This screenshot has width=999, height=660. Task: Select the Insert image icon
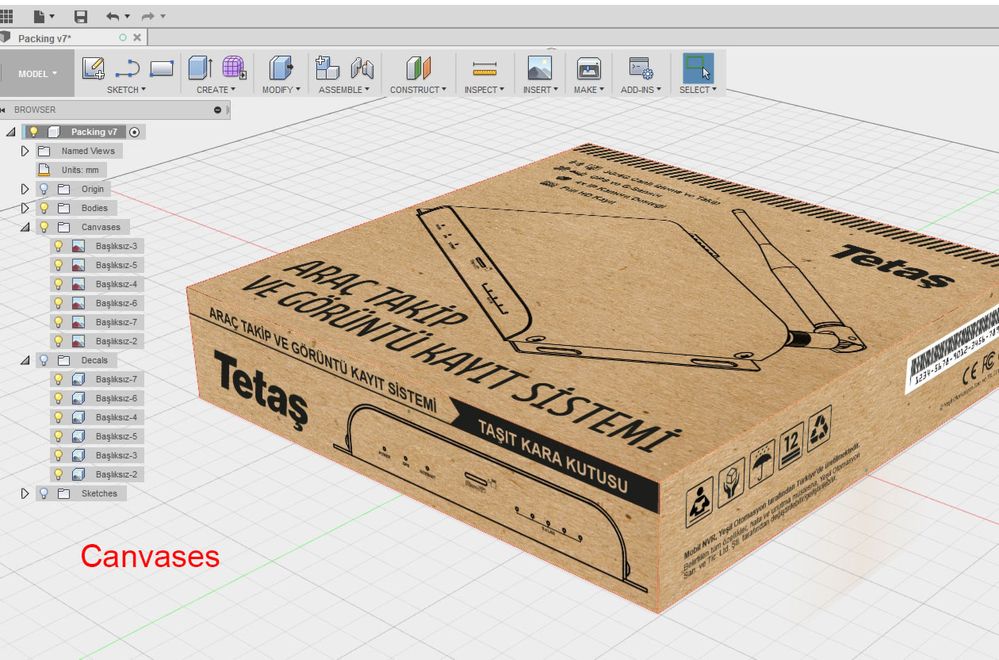pos(540,68)
